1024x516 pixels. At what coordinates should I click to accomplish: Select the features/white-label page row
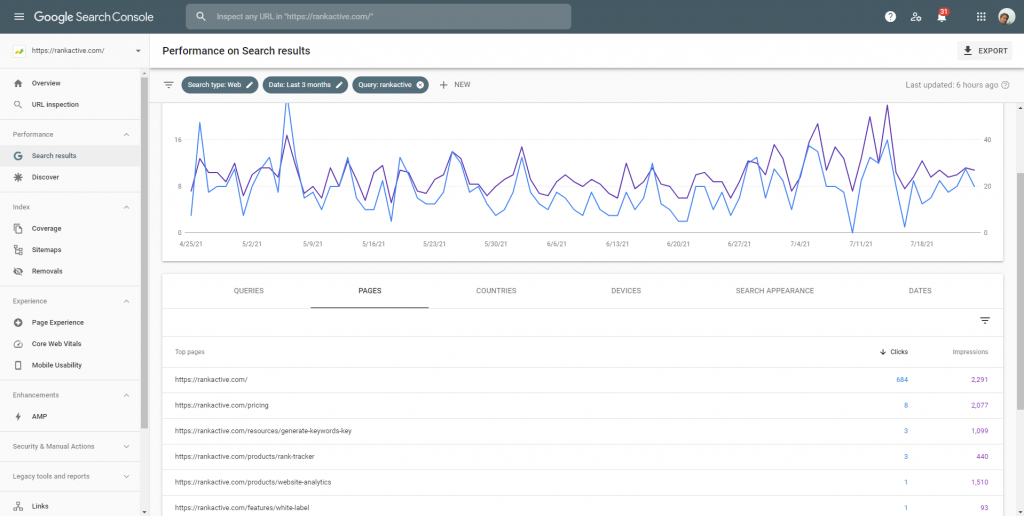pyautogui.click(x=583, y=508)
